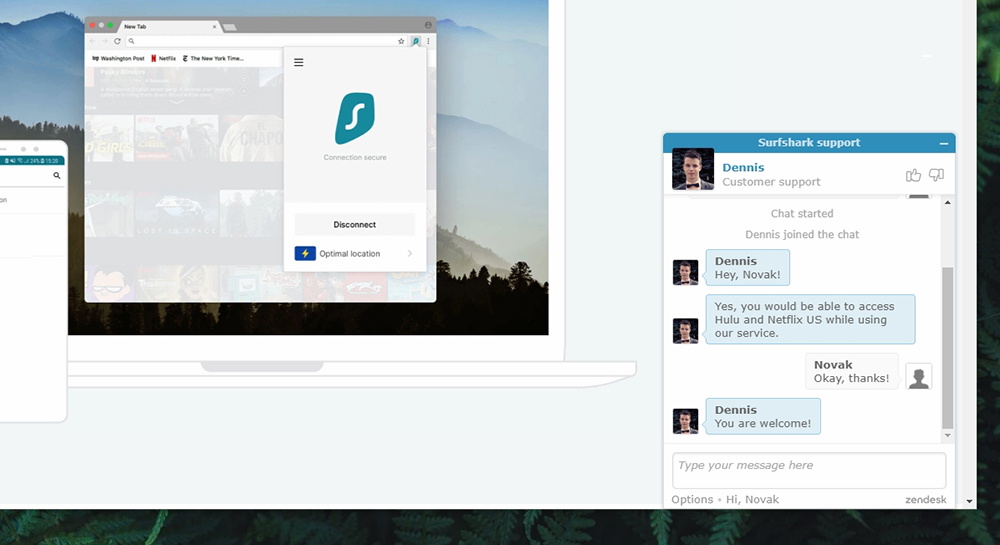Click the thumbs down rating icon
The width and height of the screenshot is (1000, 545).
(x=936, y=175)
